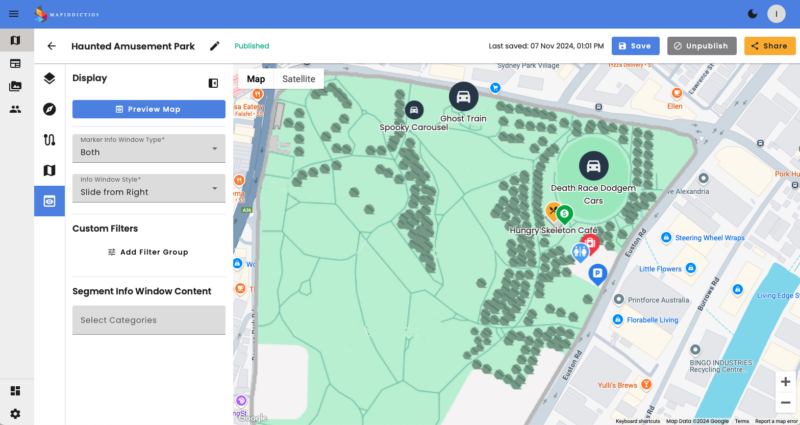The height and width of the screenshot is (425, 800).
Task: Expand Marker Info Window Type dropdown
Action: click(x=148, y=148)
